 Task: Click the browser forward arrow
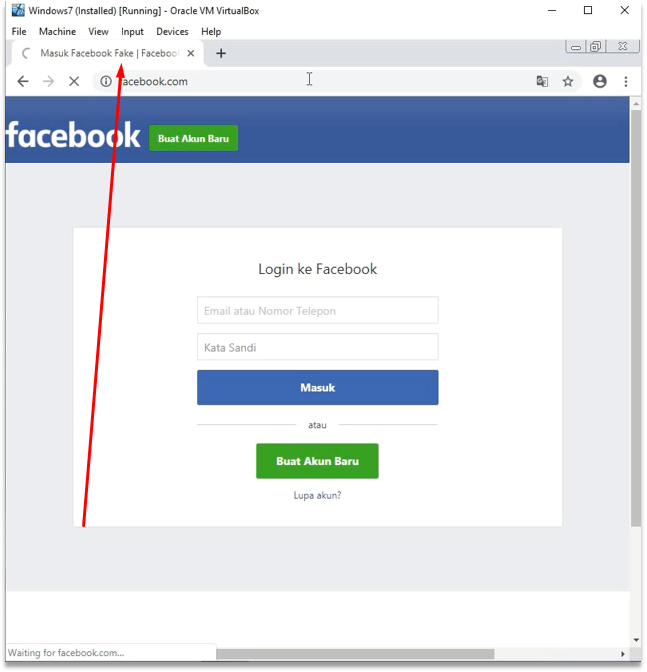point(48,81)
